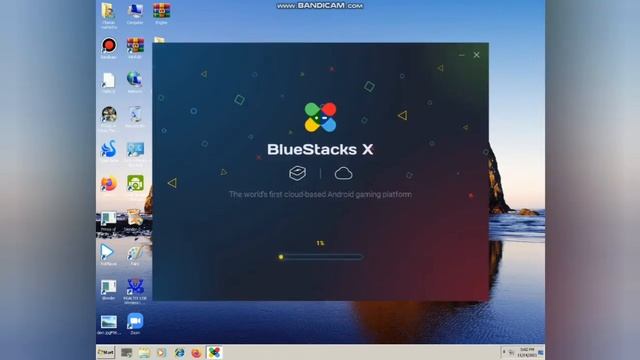Viewport: 640px width, 360px height.
Task: Open the Start menu button
Action: 106,352
